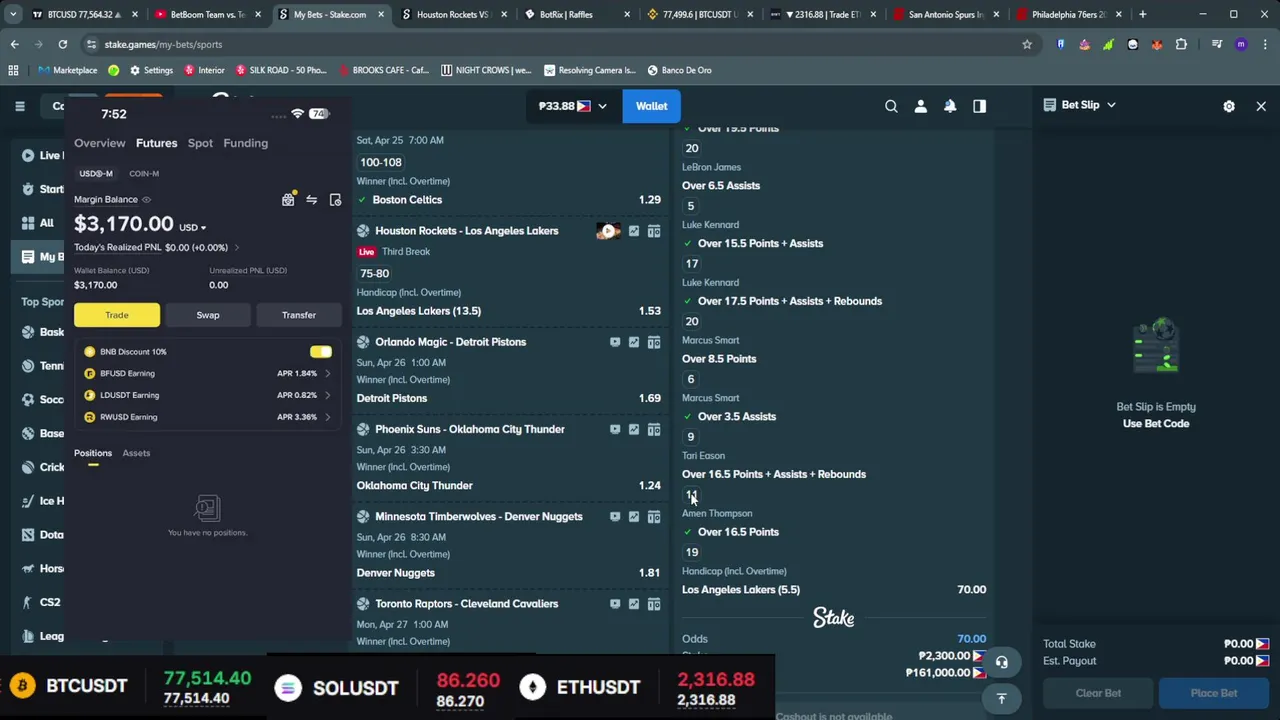Toggle Margin Balance visibility eye
Image resolution: width=1280 pixels, height=720 pixels.
146,200
